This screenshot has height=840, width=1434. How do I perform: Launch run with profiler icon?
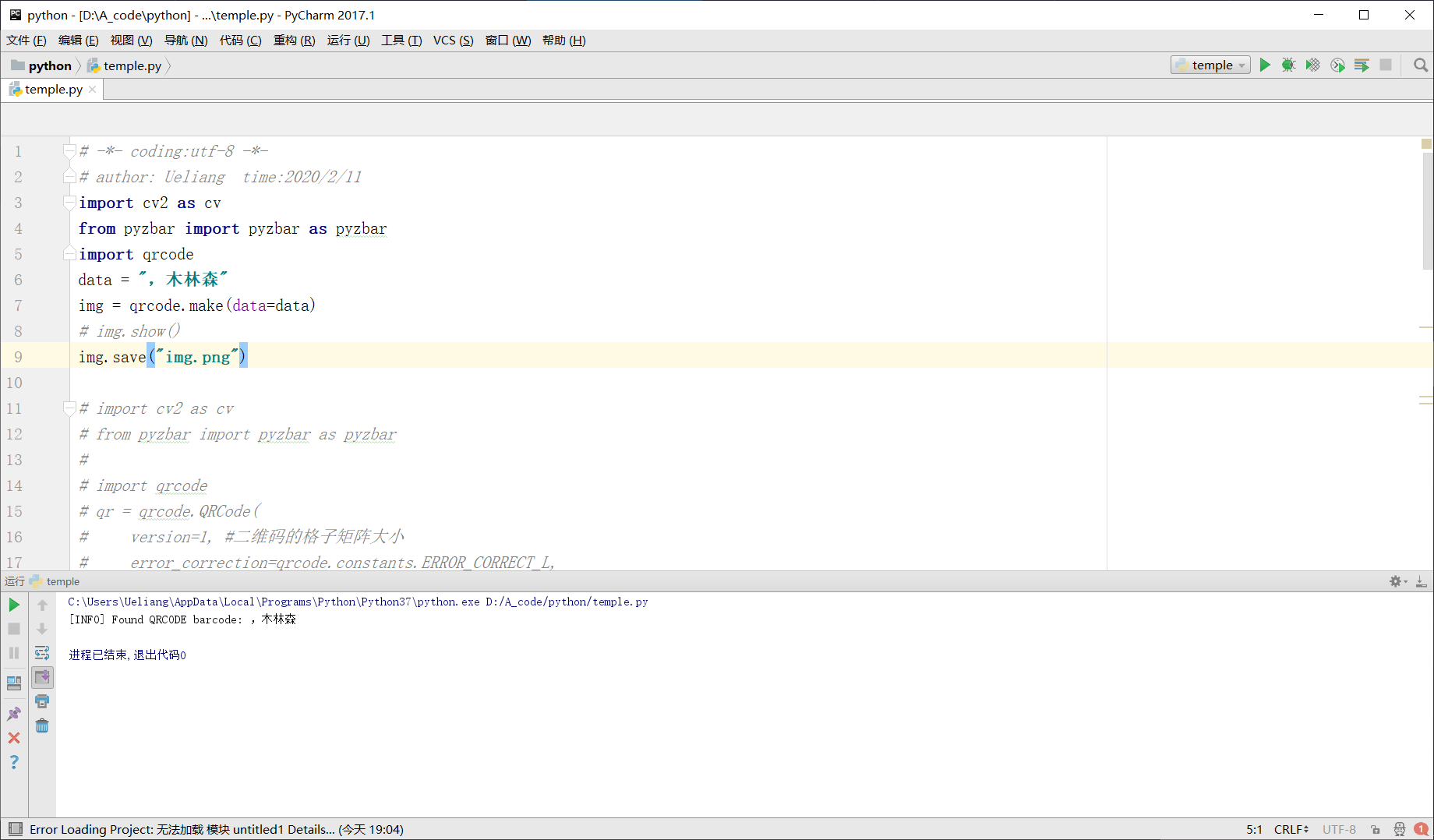tap(1337, 65)
